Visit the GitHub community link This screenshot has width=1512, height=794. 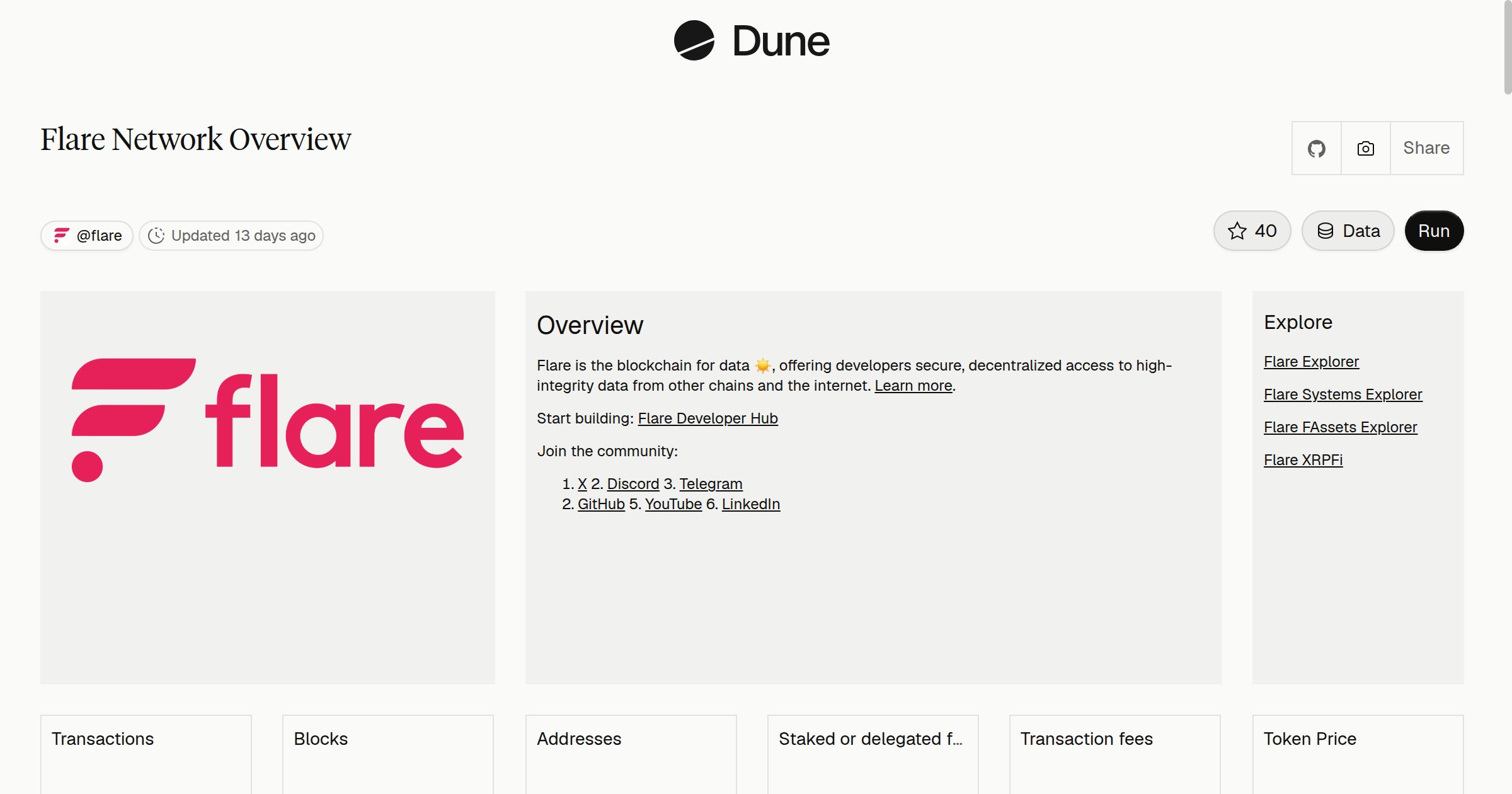(601, 504)
